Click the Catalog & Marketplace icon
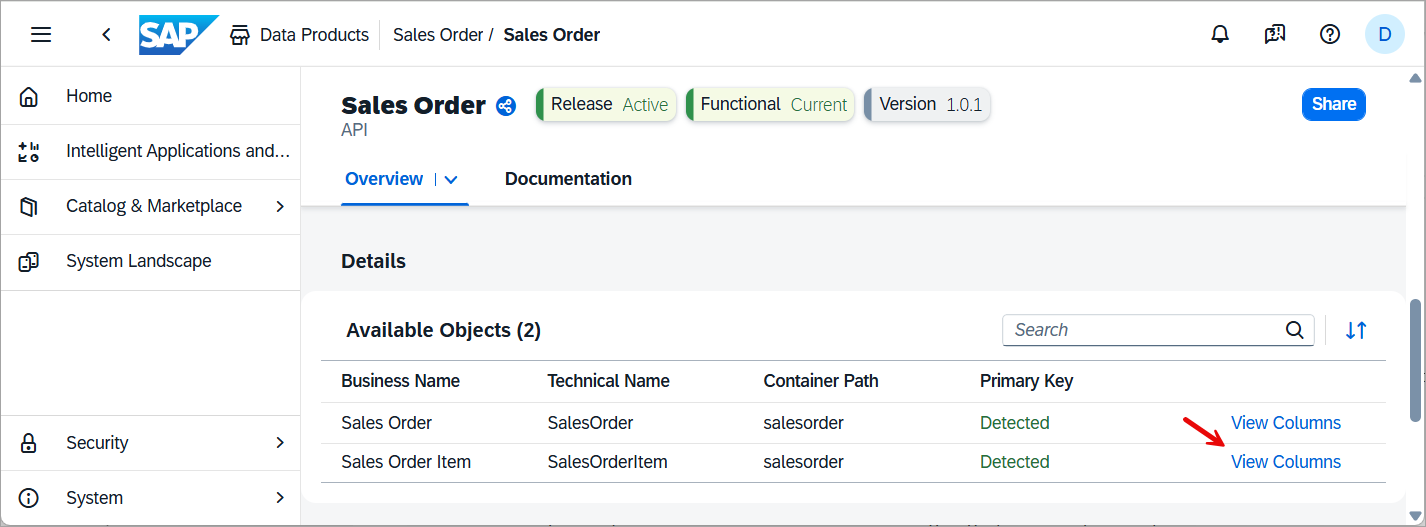The height and width of the screenshot is (527, 1426). click(29, 207)
